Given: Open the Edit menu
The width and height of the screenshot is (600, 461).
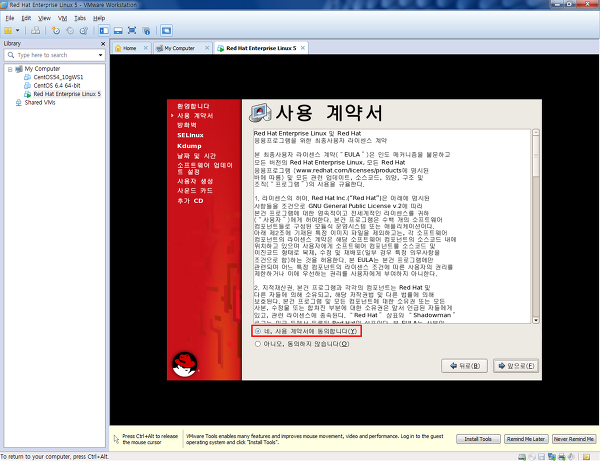Looking at the screenshot, I should pos(26,18).
